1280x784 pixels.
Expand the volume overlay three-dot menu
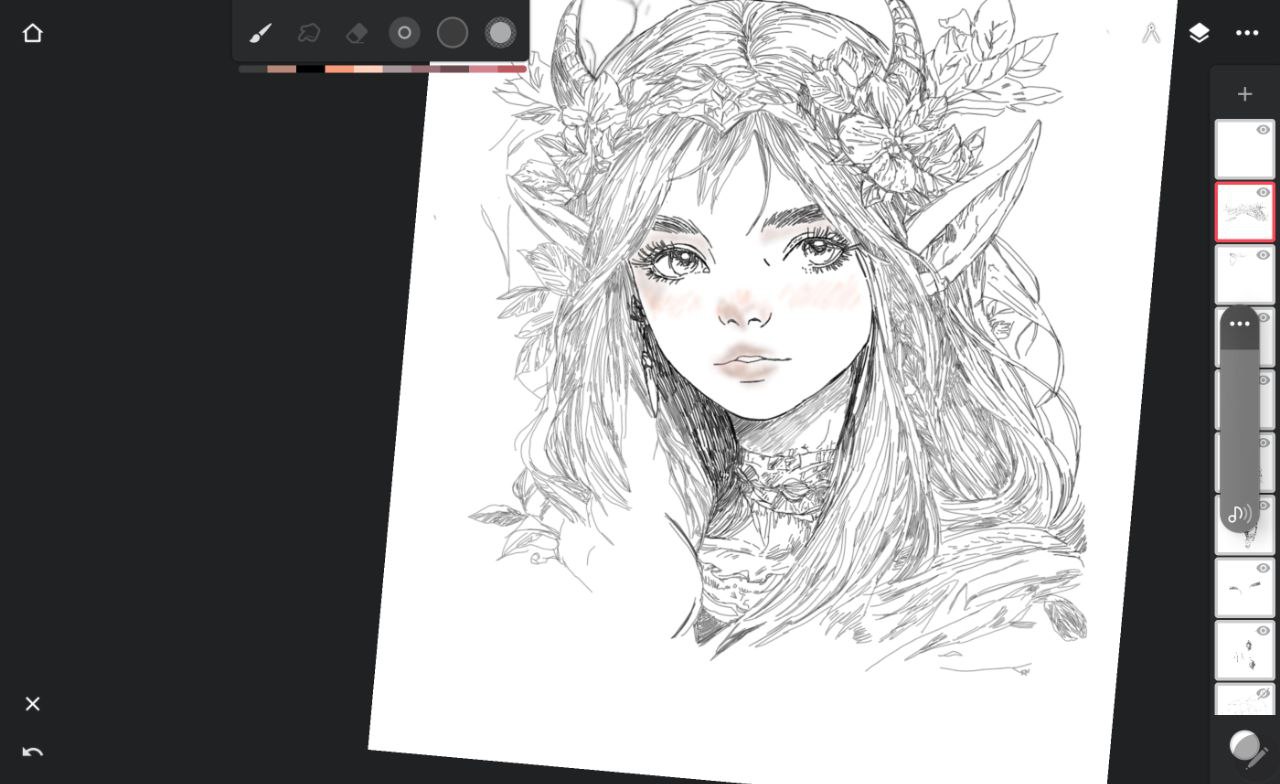(1240, 324)
